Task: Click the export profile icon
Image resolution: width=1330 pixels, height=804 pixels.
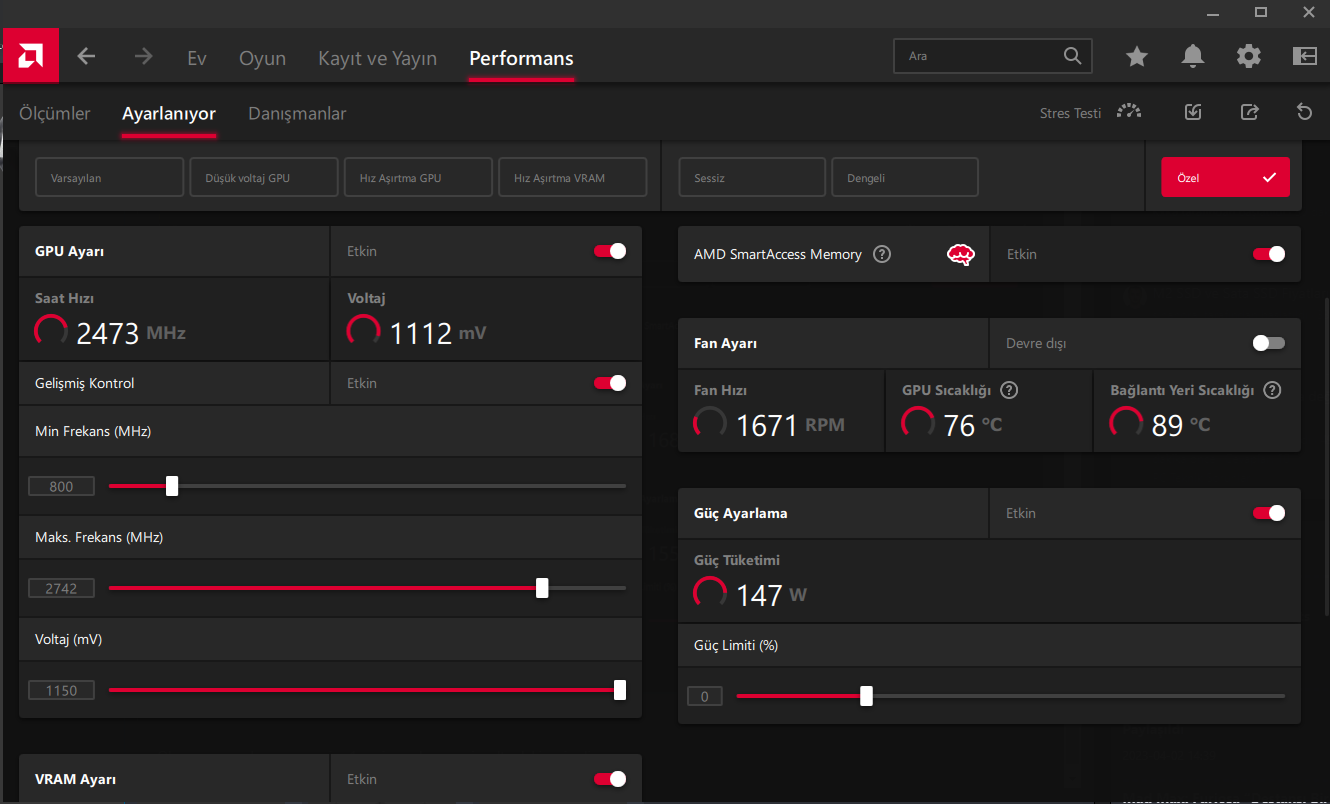Action: (1249, 112)
